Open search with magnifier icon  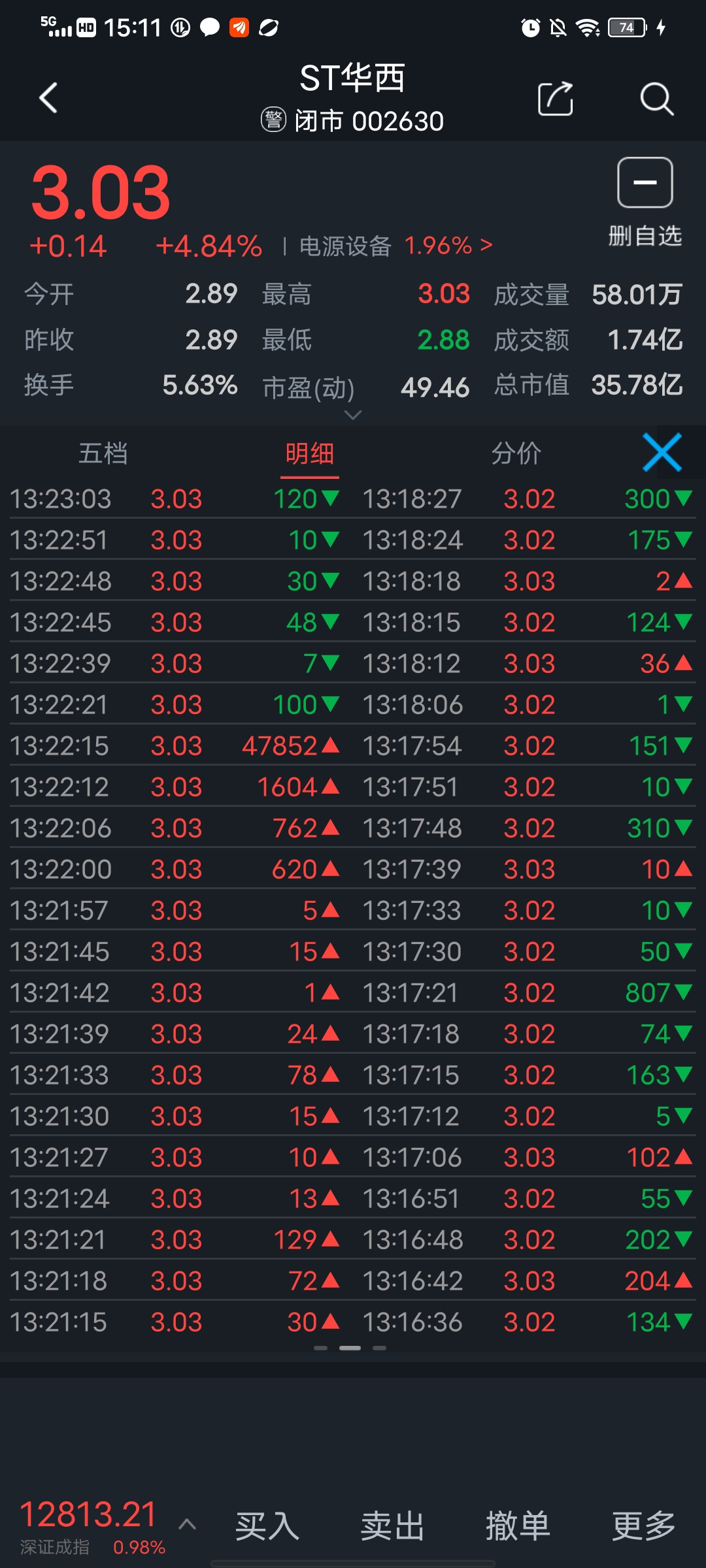click(x=656, y=99)
